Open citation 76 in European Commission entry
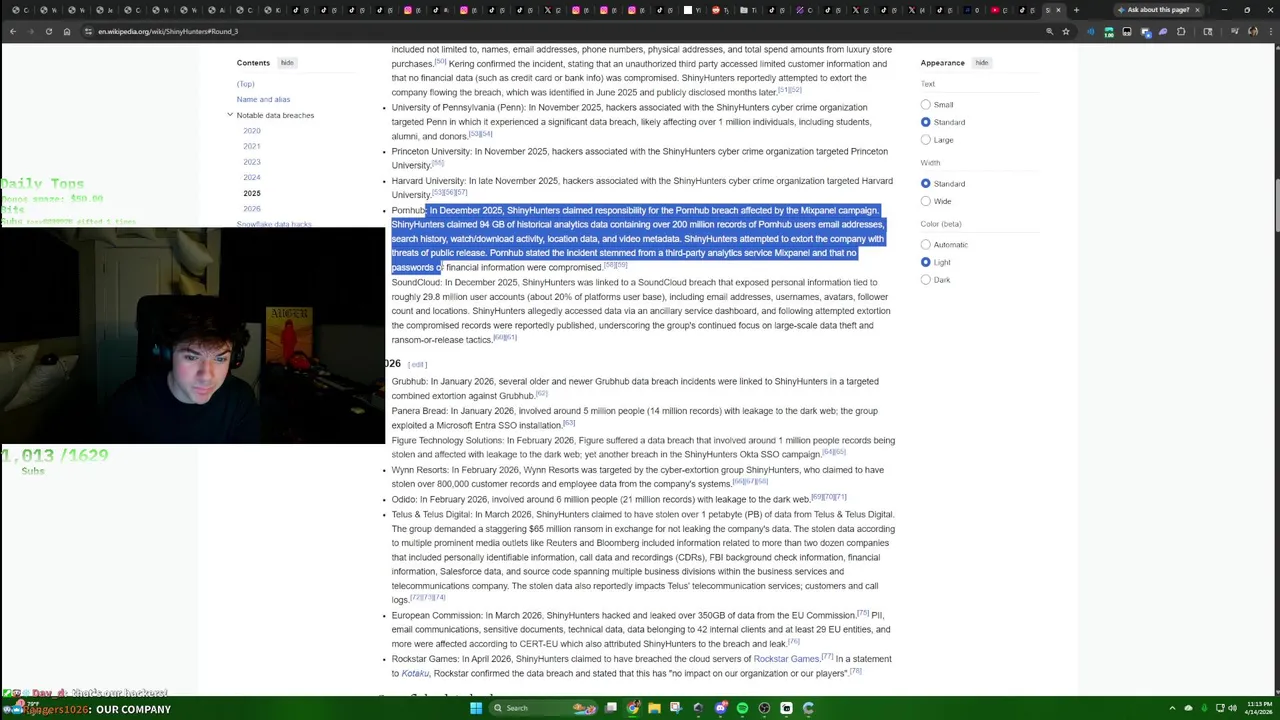This screenshot has width=1280, height=720. 794,641
